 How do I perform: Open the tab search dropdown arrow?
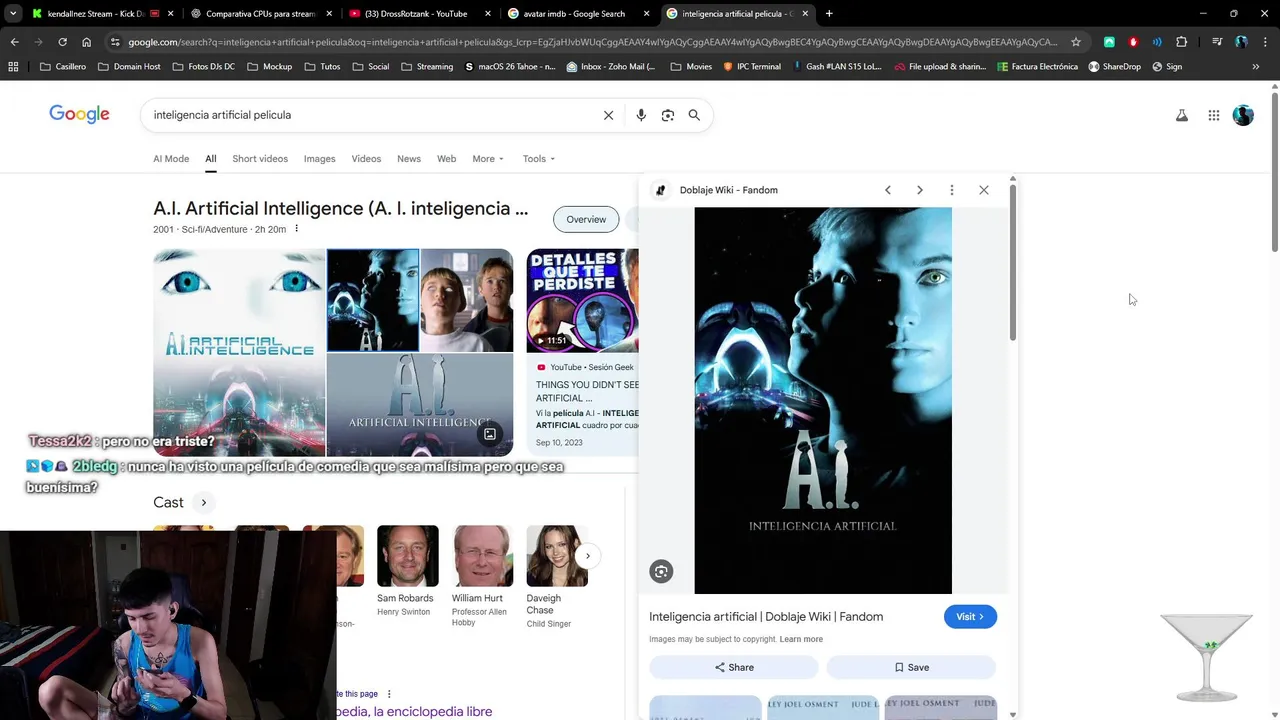[x=13, y=14]
